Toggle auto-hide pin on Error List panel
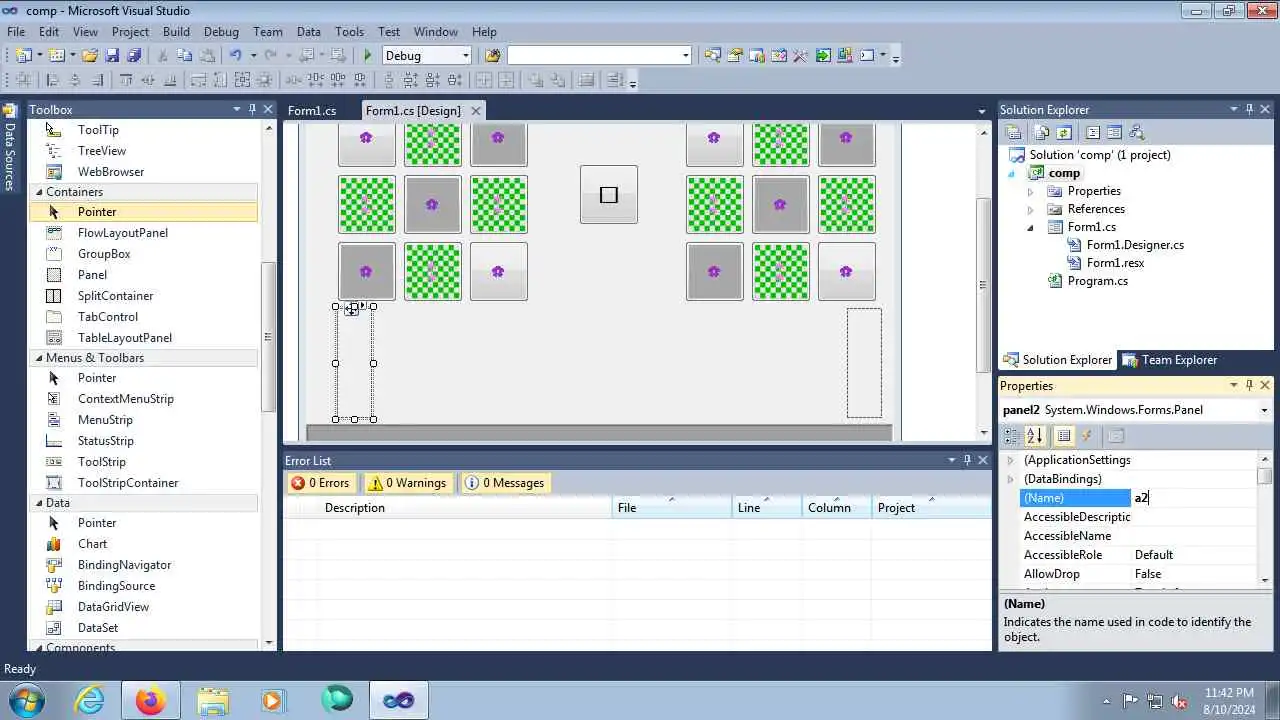The height and width of the screenshot is (720, 1280). point(967,460)
